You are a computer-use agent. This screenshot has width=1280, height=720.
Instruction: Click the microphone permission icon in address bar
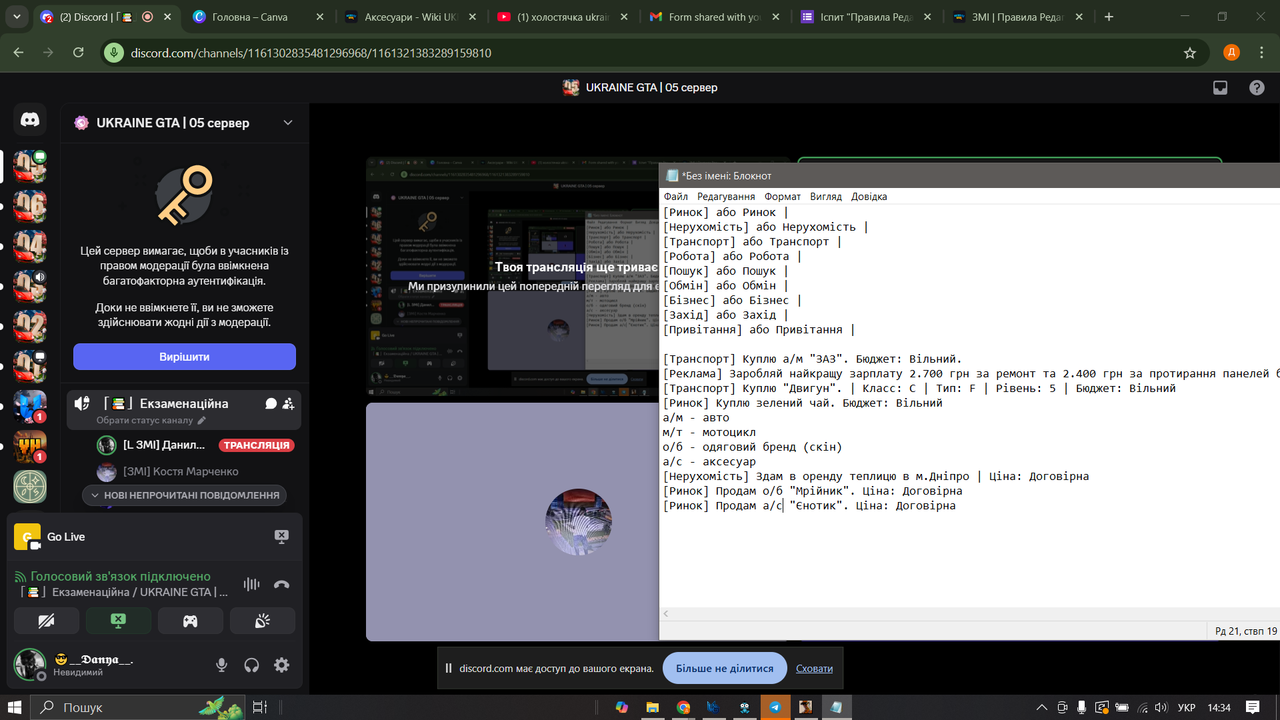click(x=115, y=53)
